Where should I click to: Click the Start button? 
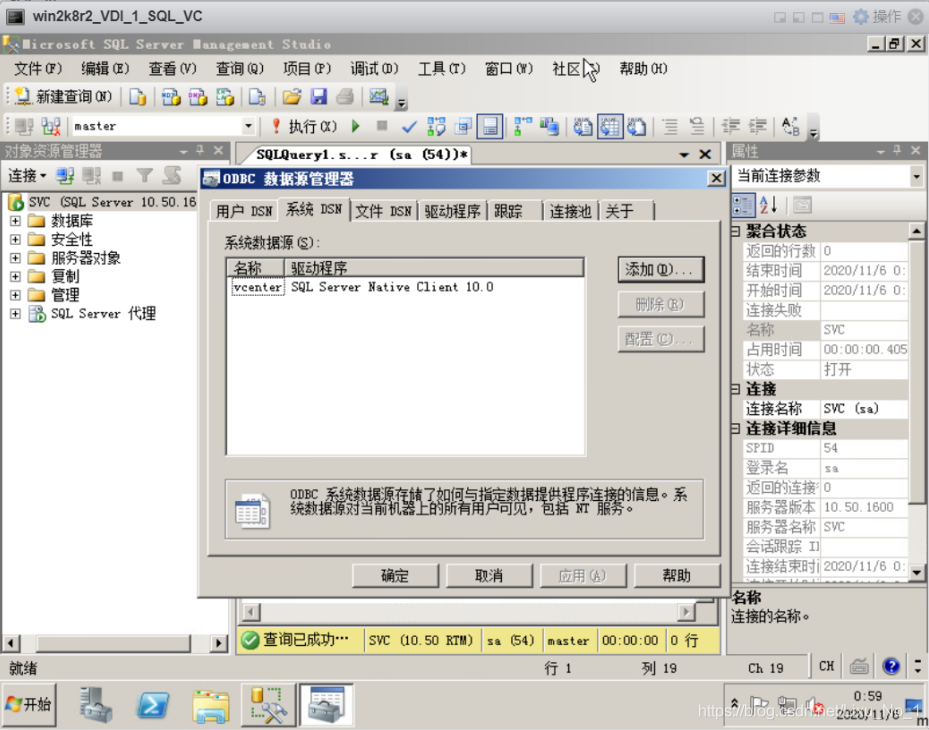(29, 705)
